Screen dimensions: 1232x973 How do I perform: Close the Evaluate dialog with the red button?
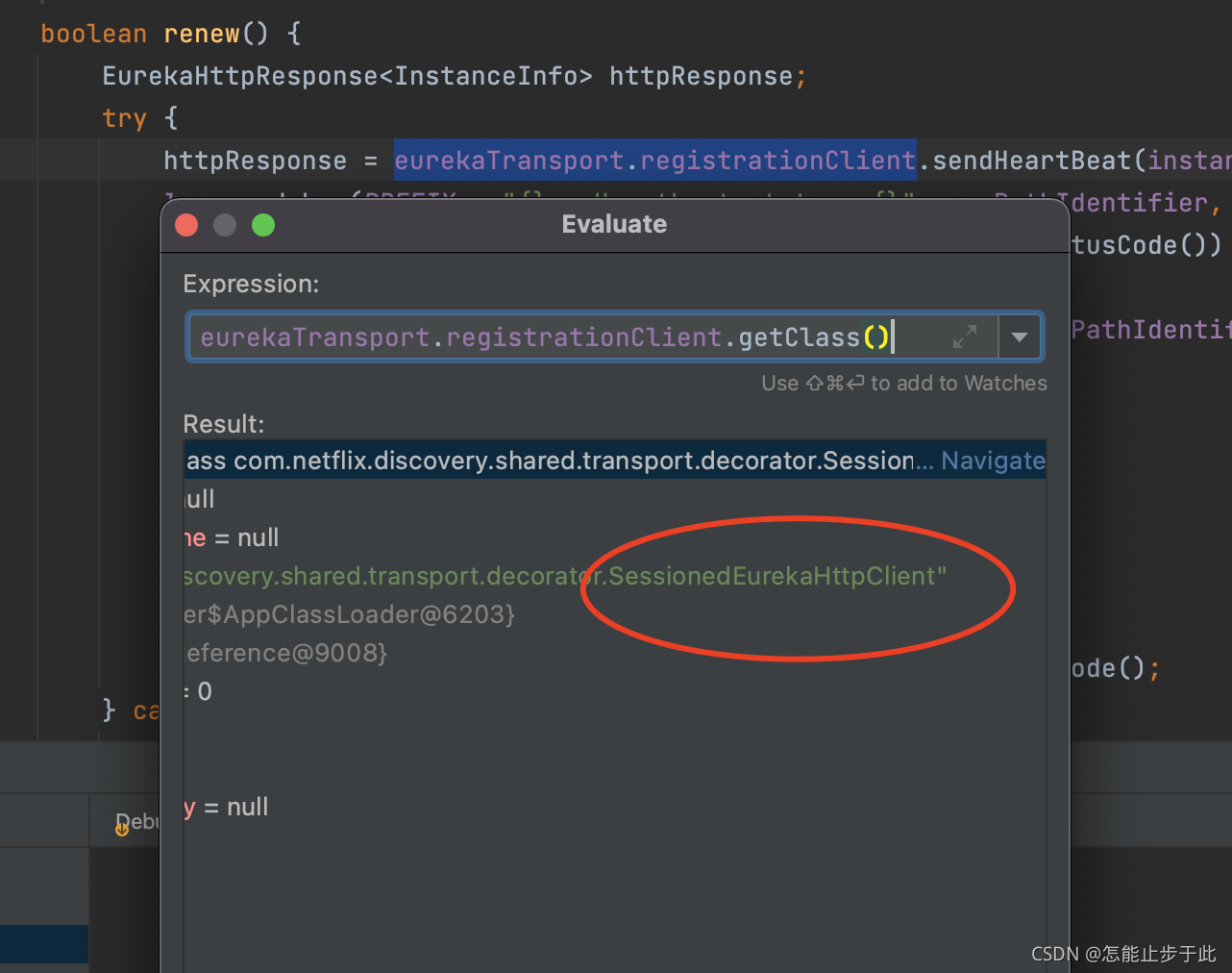tap(186, 225)
